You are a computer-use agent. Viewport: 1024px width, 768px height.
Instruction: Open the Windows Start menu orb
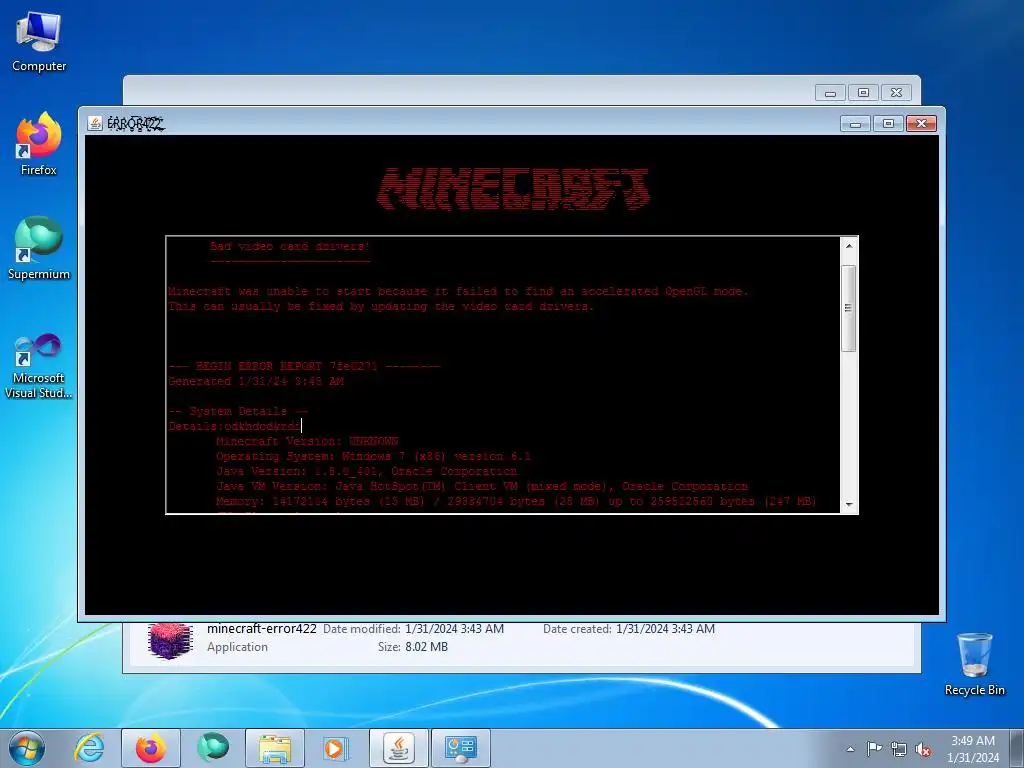[27, 748]
